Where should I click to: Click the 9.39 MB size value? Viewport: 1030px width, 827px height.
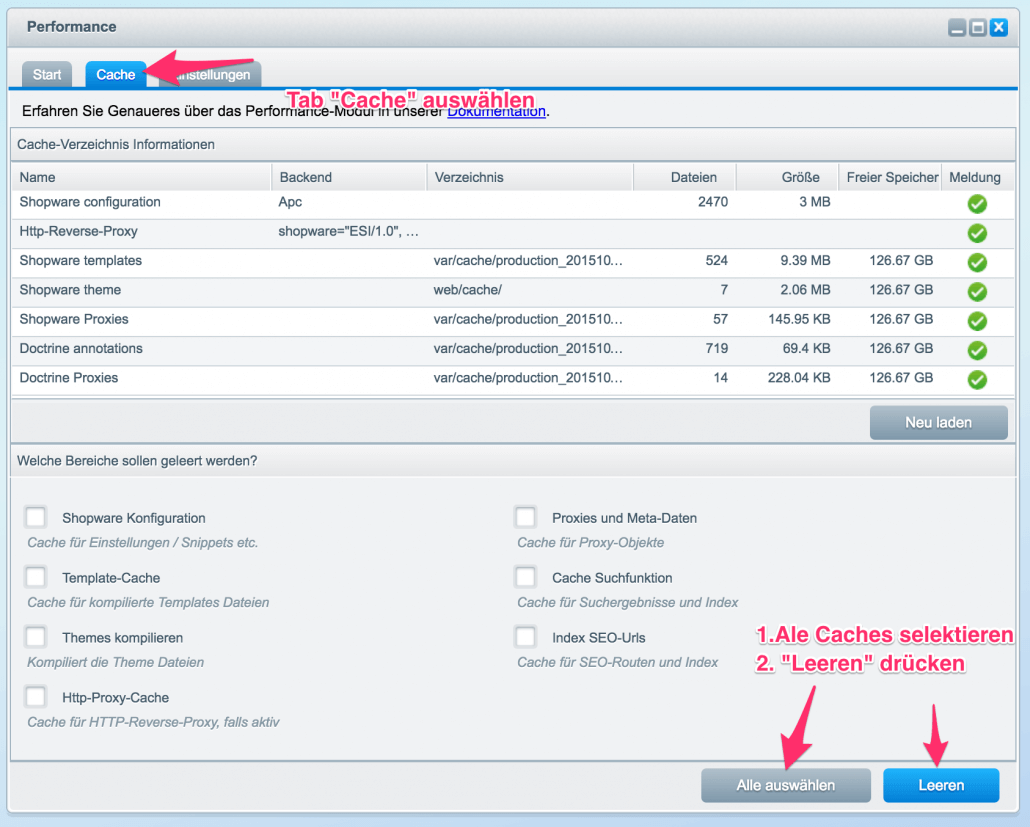805,260
